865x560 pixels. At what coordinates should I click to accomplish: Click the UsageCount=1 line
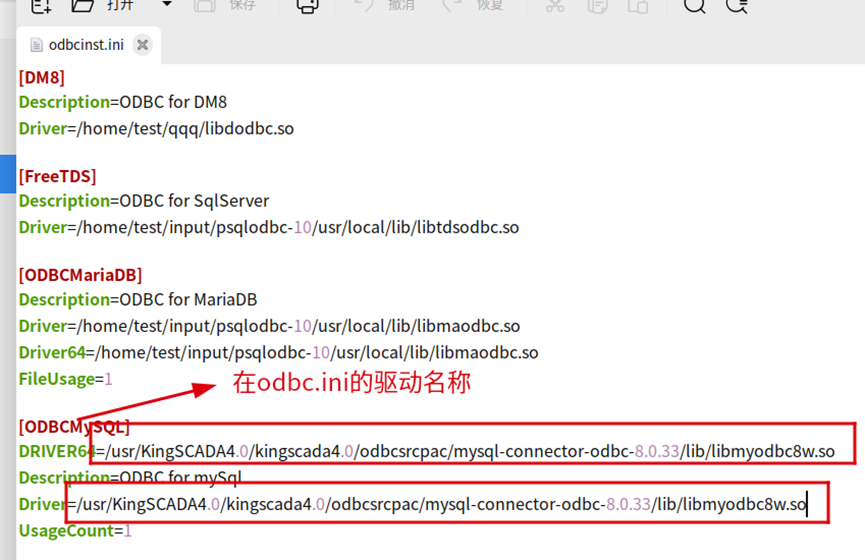click(x=75, y=531)
